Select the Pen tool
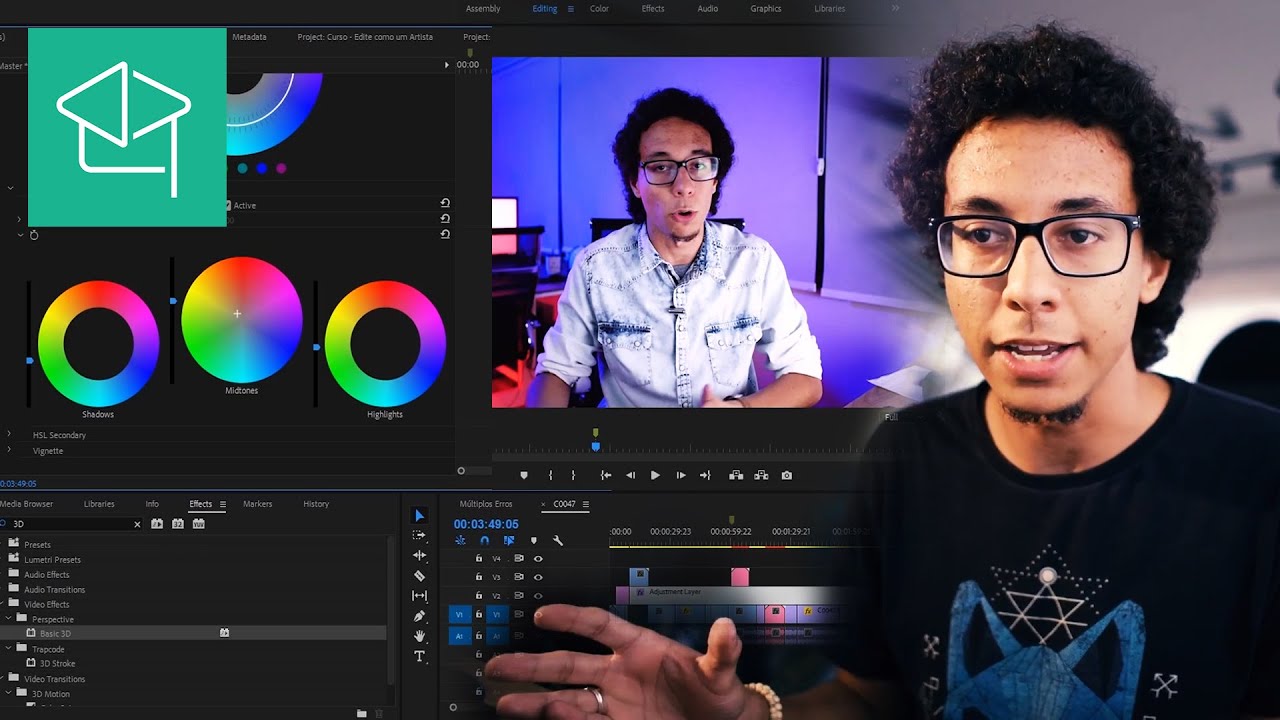 (x=420, y=614)
